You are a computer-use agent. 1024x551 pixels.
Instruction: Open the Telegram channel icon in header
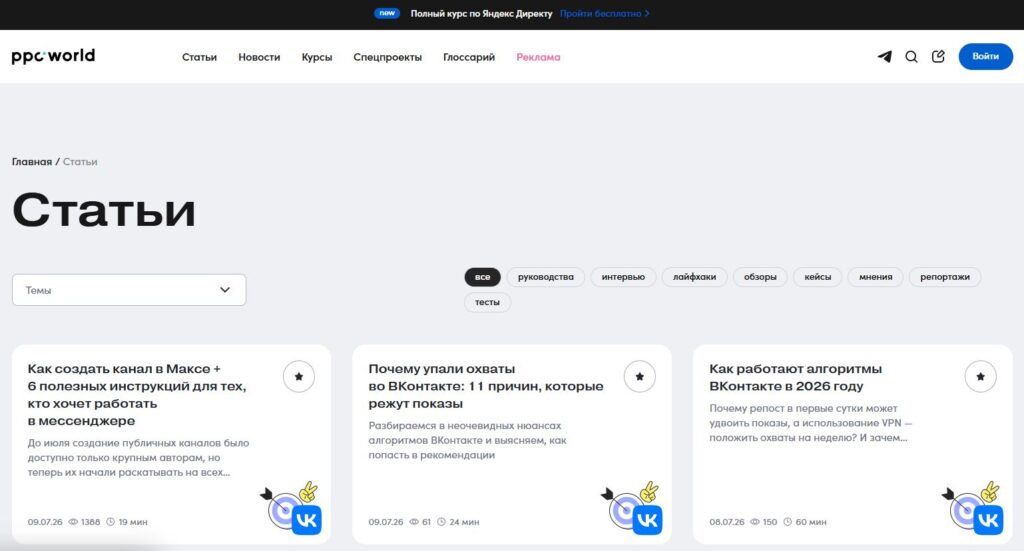coord(884,57)
